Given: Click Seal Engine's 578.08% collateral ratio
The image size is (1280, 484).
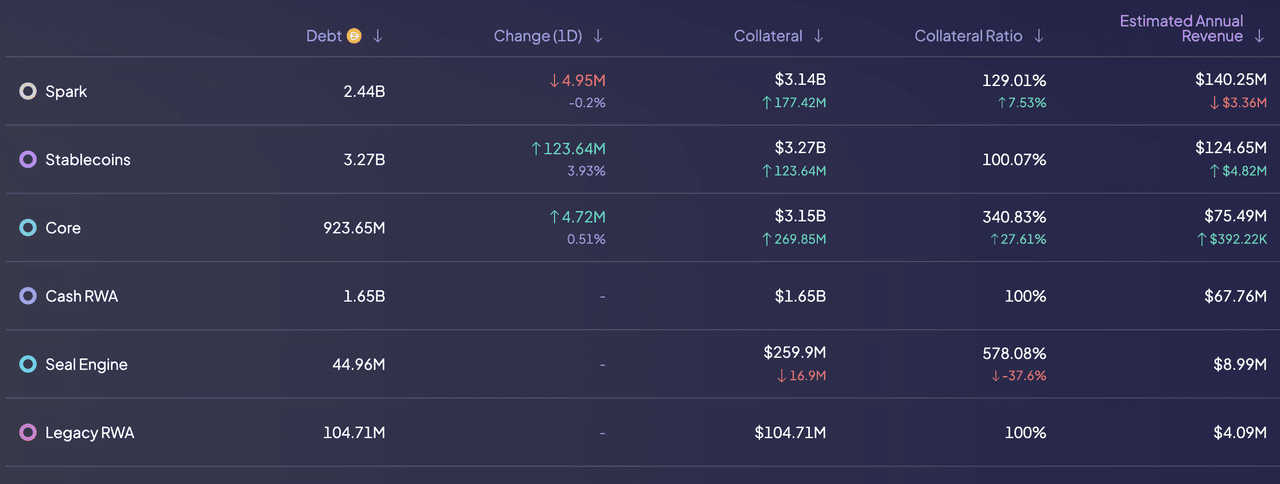Looking at the screenshot, I should [x=1014, y=353].
